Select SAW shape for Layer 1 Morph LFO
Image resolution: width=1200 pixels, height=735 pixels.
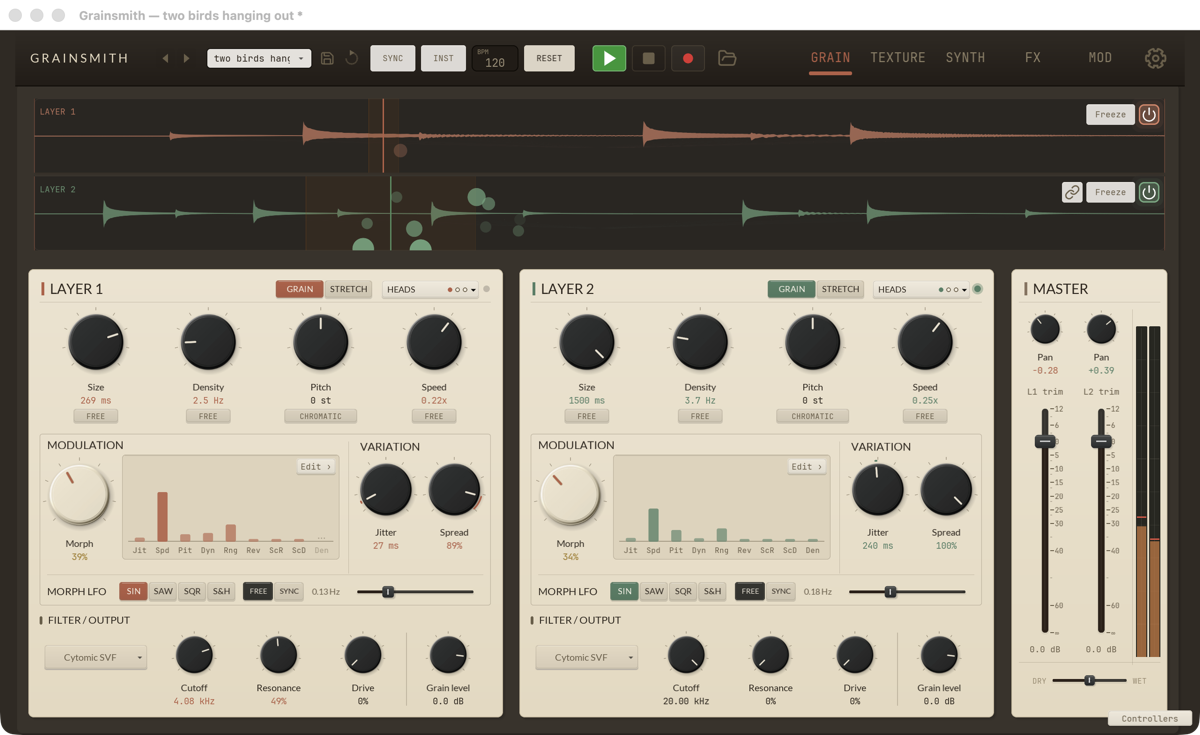(x=163, y=591)
